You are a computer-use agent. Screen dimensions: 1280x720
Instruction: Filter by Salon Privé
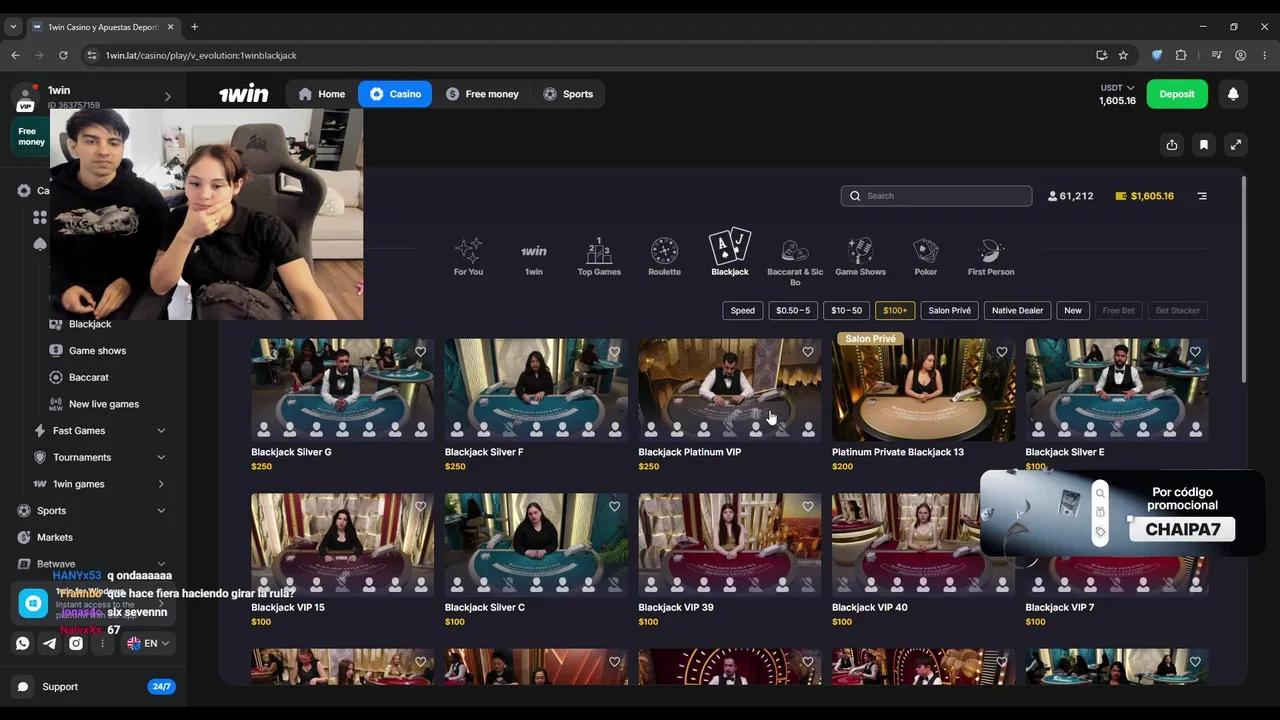[x=949, y=310]
